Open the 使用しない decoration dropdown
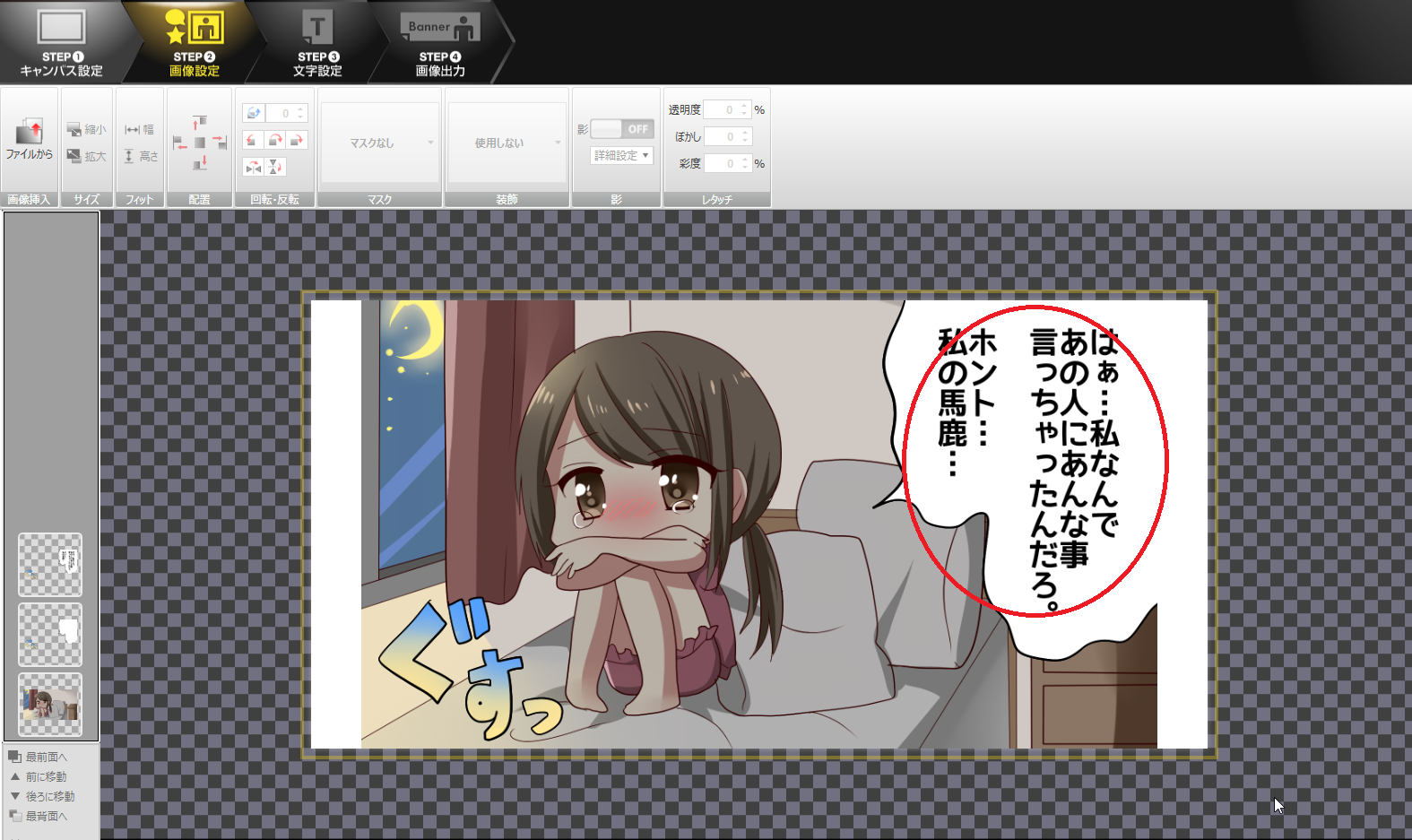Image resolution: width=1412 pixels, height=840 pixels. pos(507,143)
